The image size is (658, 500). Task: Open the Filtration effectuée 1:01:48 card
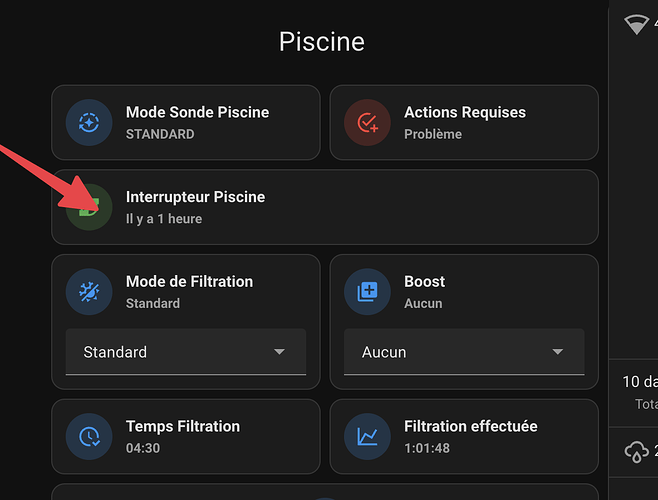(464, 437)
